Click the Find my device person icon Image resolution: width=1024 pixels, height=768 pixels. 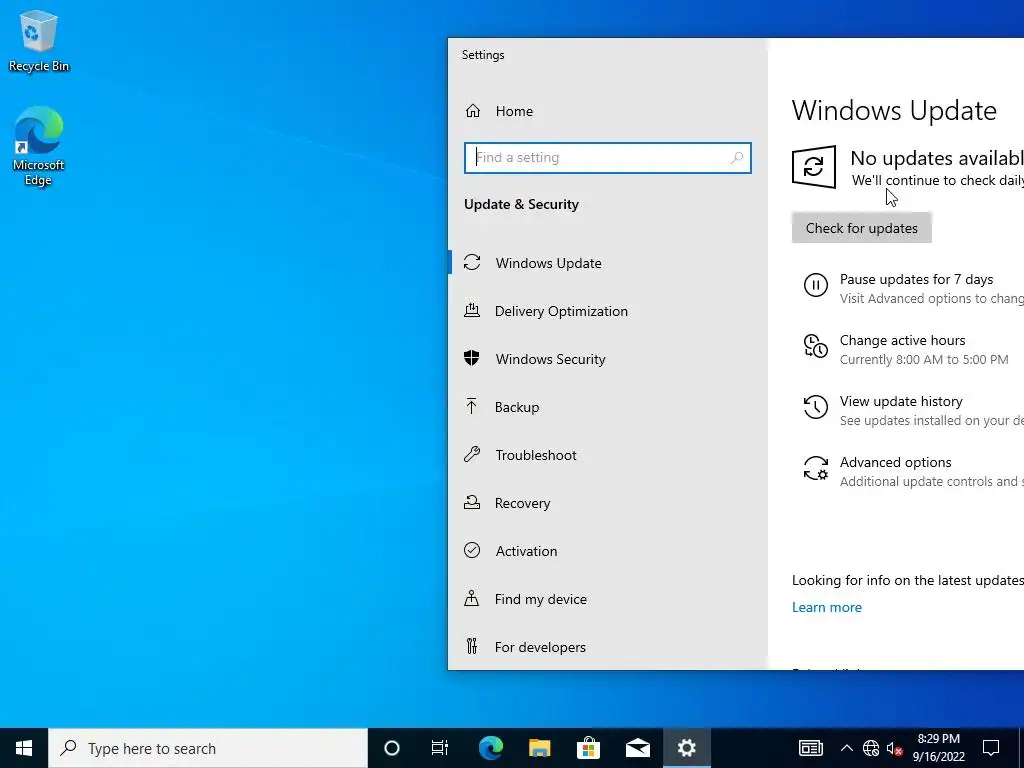click(x=472, y=598)
